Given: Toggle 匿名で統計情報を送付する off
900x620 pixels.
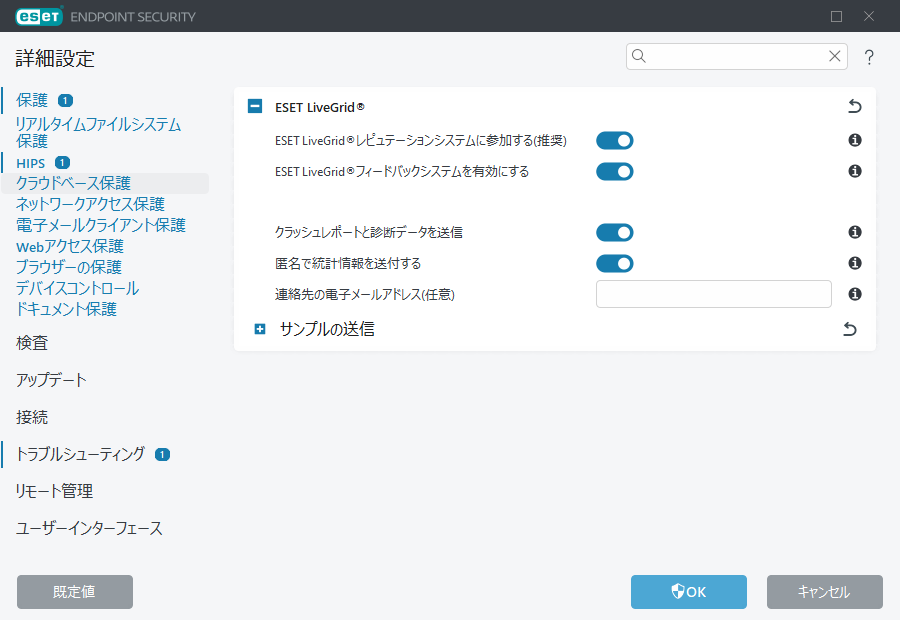Looking at the screenshot, I should tap(614, 263).
